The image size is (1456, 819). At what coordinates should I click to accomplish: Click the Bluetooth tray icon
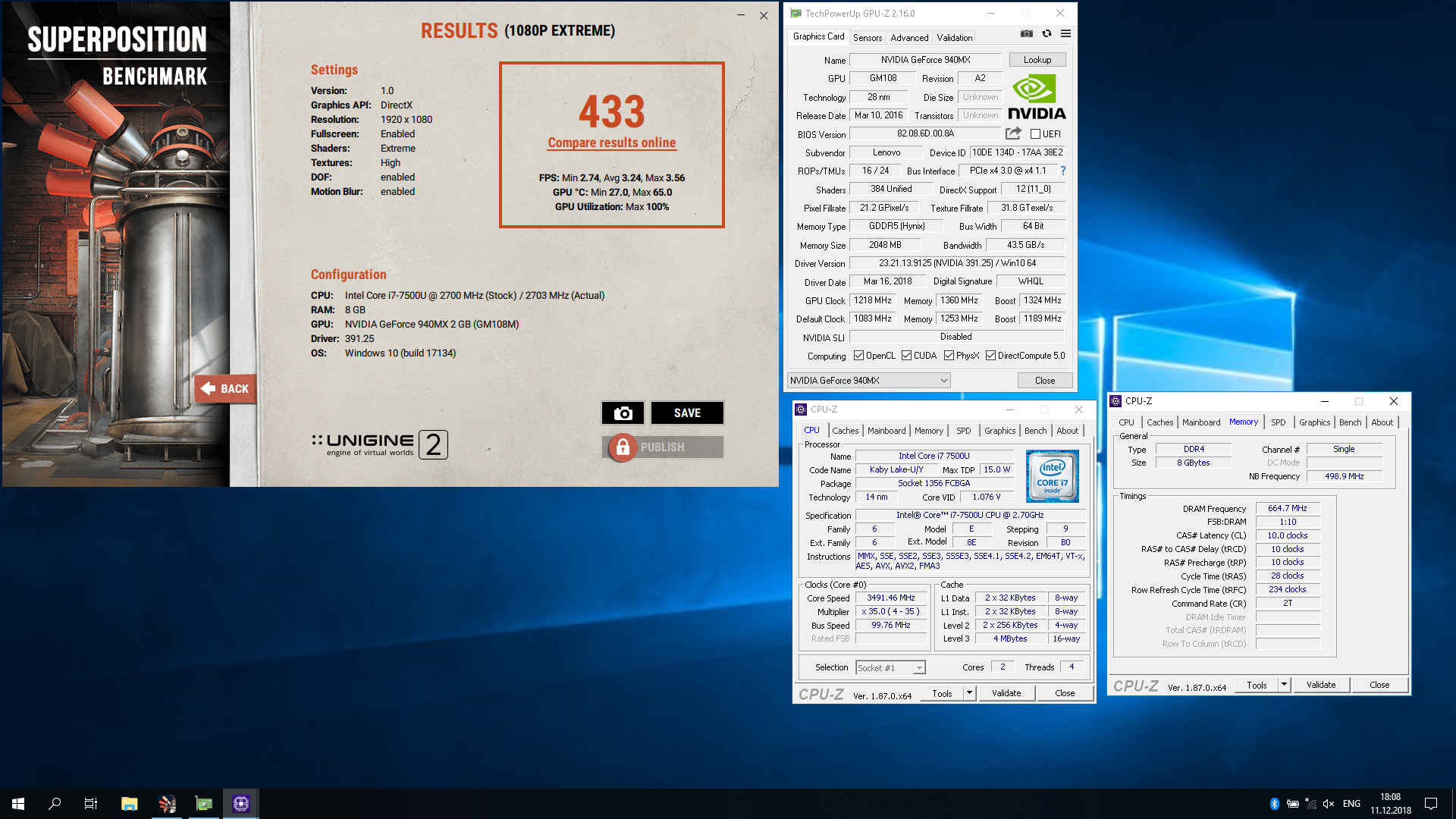(x=1275, y=804)
